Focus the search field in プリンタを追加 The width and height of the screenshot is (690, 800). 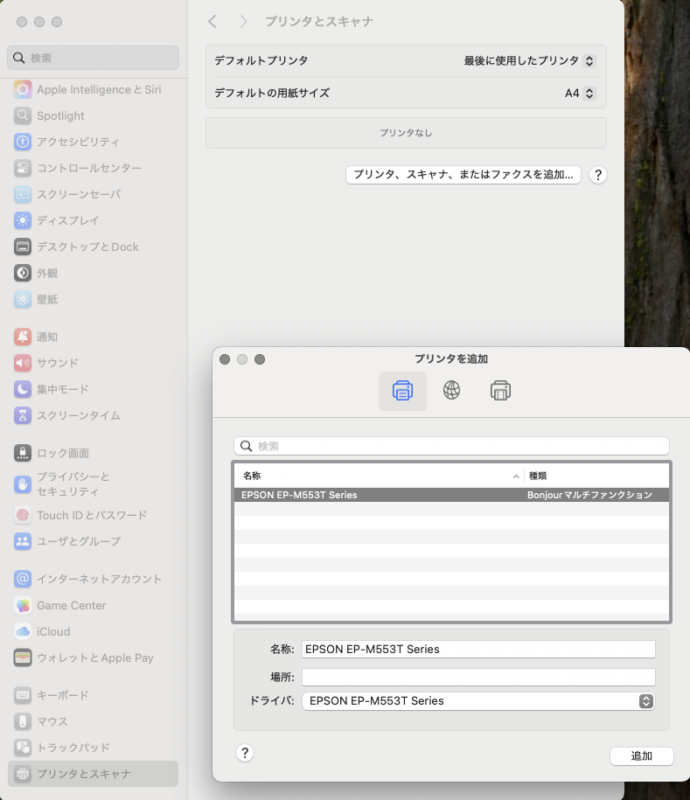pos(451,446)
